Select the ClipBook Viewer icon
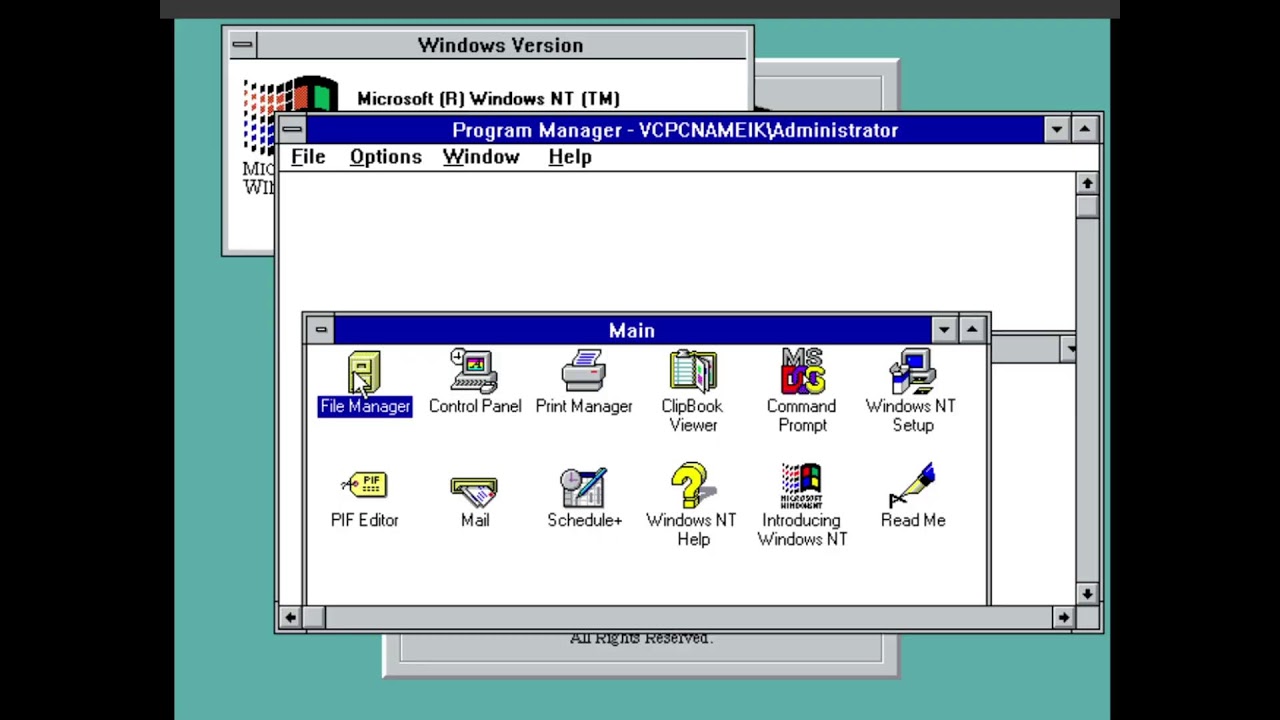This screenshot has width=1280, height=720. [x=692, y=391]
